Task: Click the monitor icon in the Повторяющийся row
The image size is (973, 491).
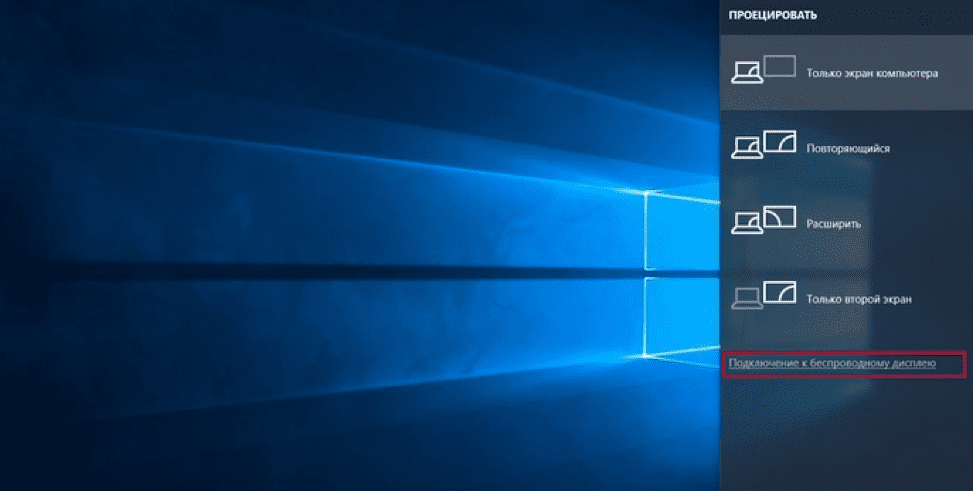Action: 780,142
